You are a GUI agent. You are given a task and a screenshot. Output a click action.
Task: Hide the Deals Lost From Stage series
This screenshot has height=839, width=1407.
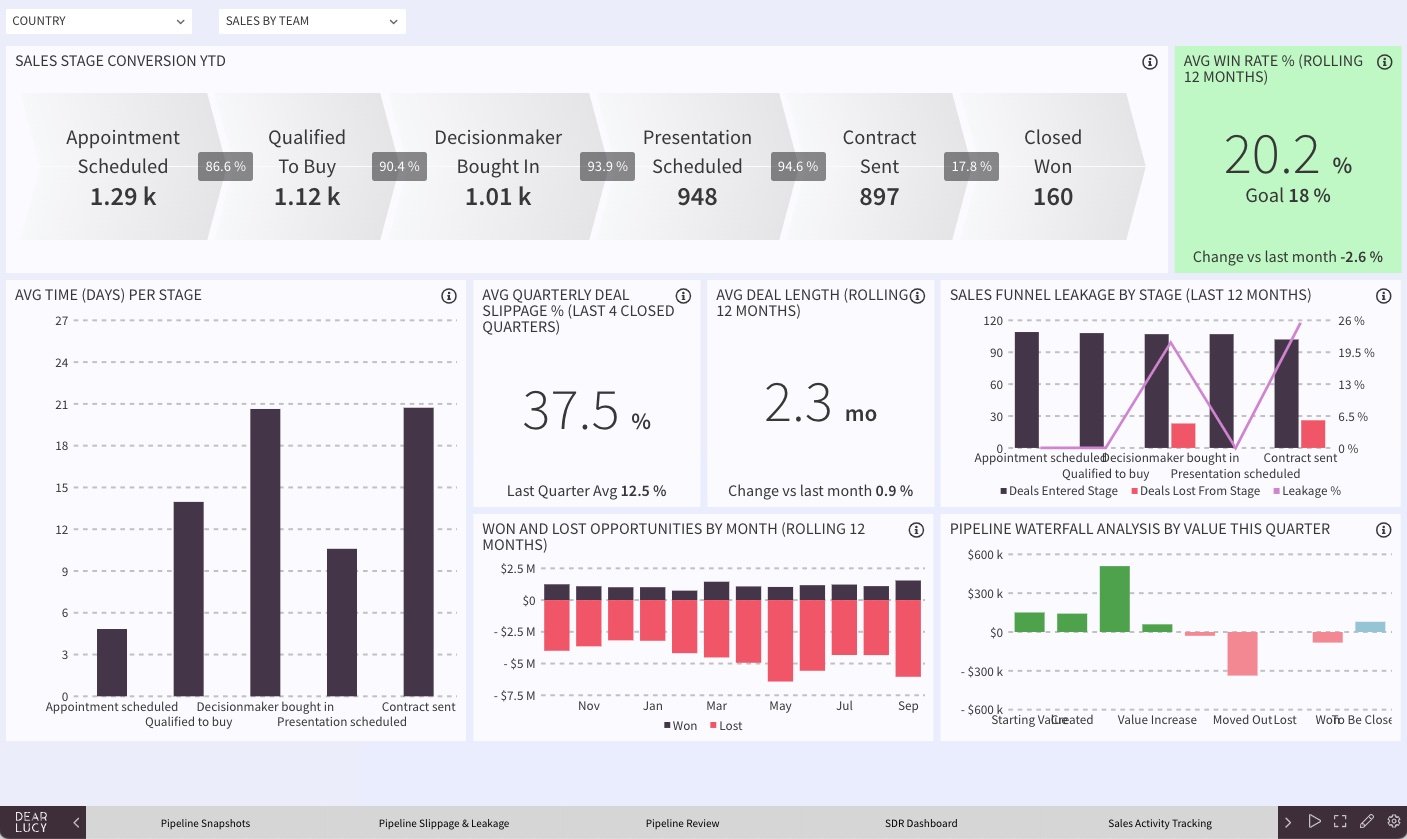(1201, 490)
